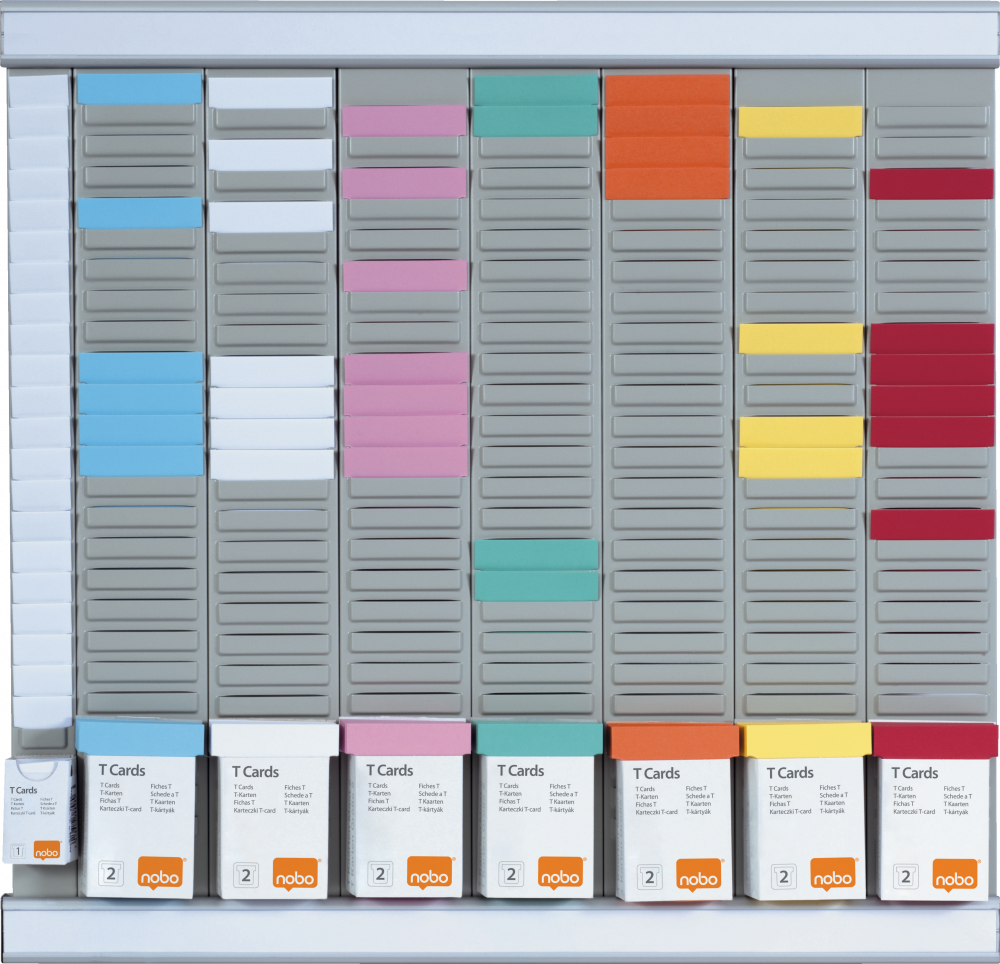Viewport: 1000px width, 964px height.
Task: Click the nobo logo on the yellow card pack
Action: pyautogui.click(x=832, y=875)
